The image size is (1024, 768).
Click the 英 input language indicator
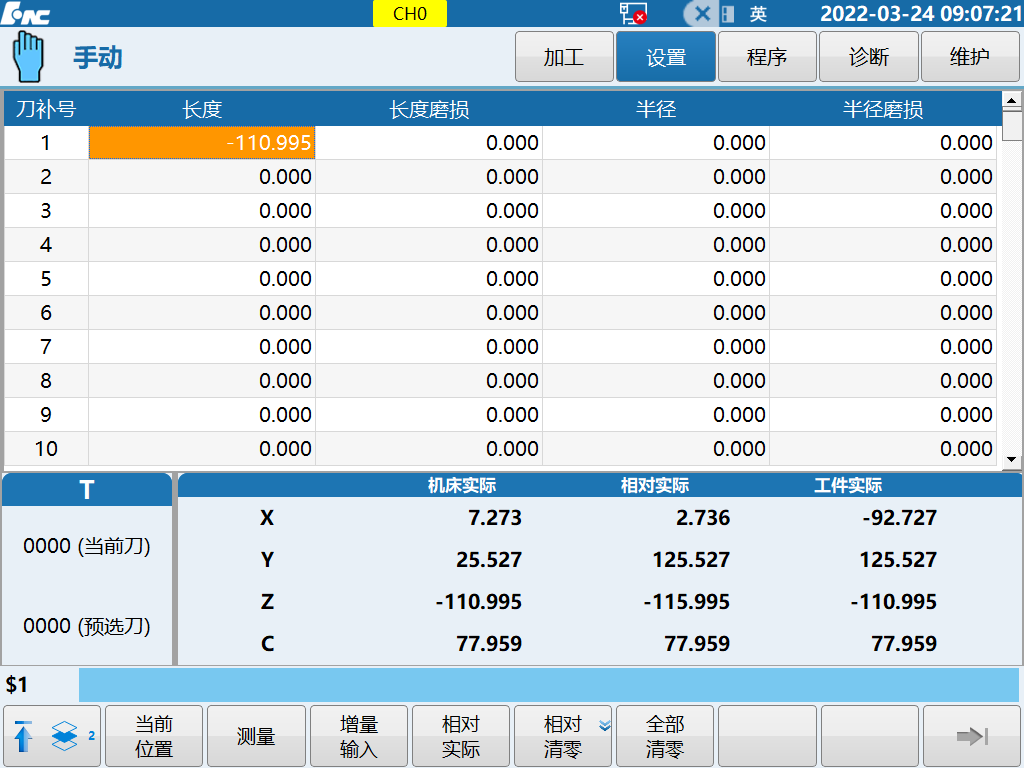point(758,14)
